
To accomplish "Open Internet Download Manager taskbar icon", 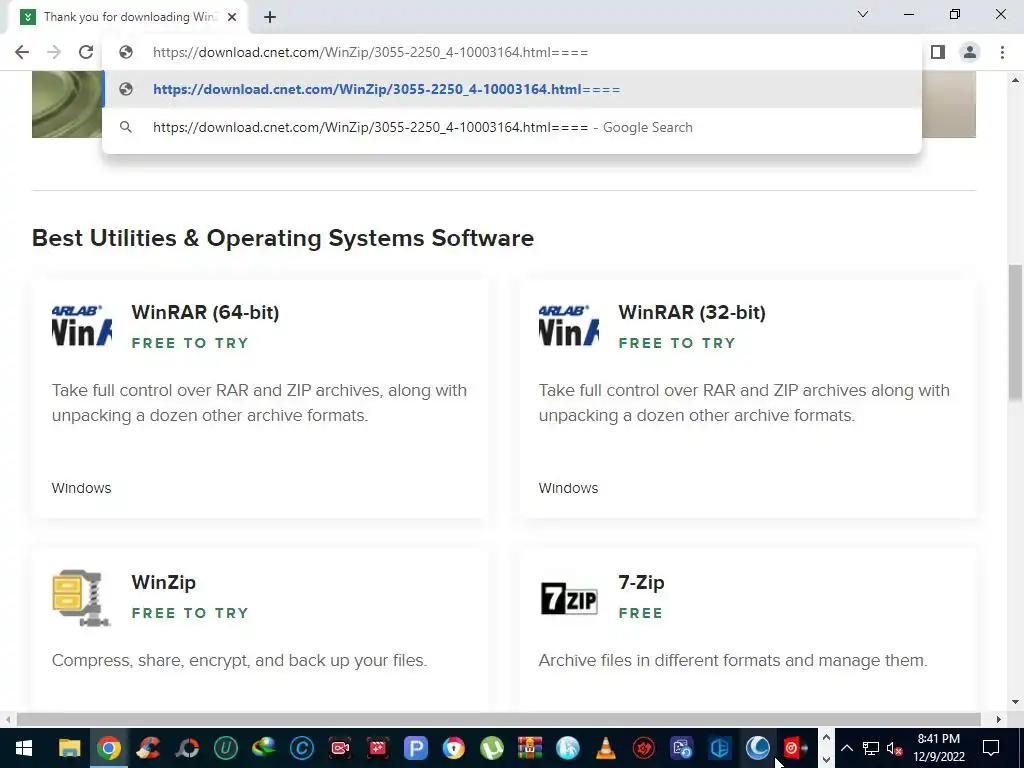I will 264,748.
